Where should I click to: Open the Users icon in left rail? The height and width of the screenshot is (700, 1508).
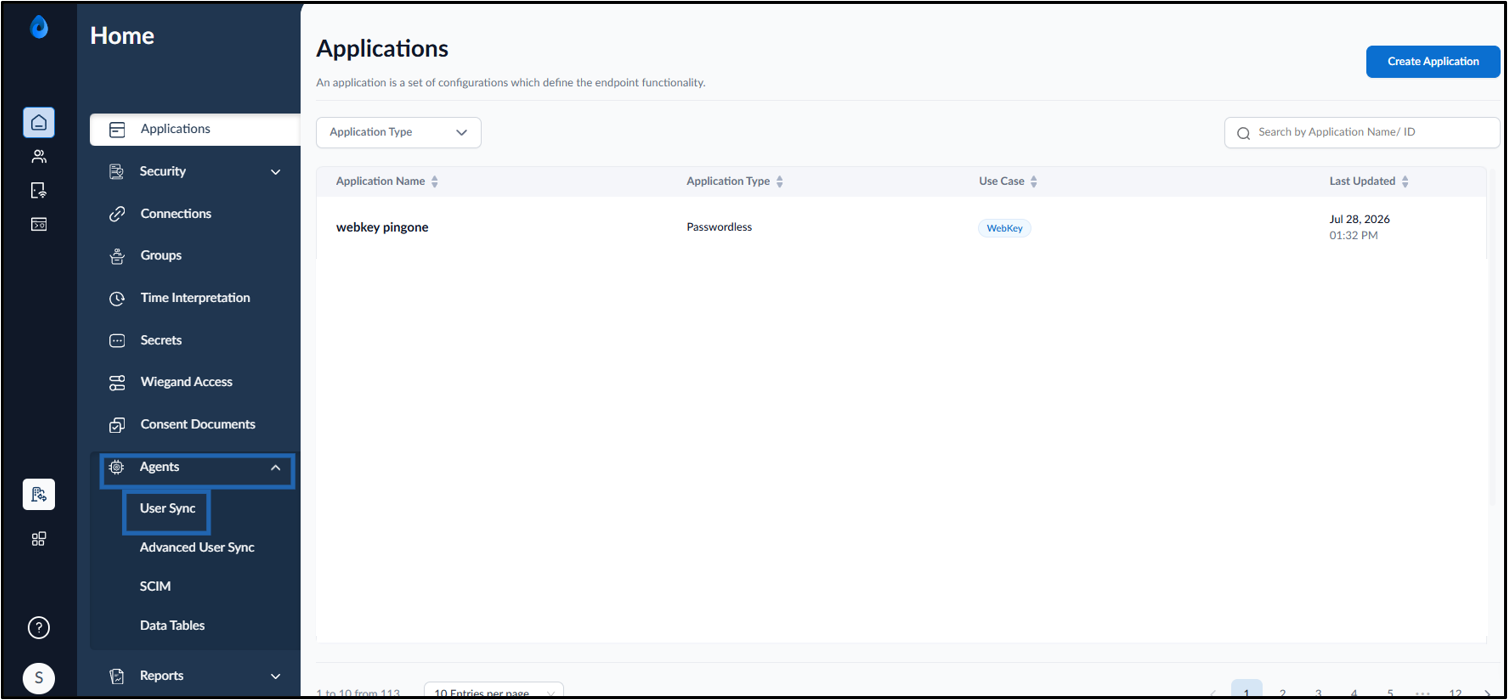point(39,156)
